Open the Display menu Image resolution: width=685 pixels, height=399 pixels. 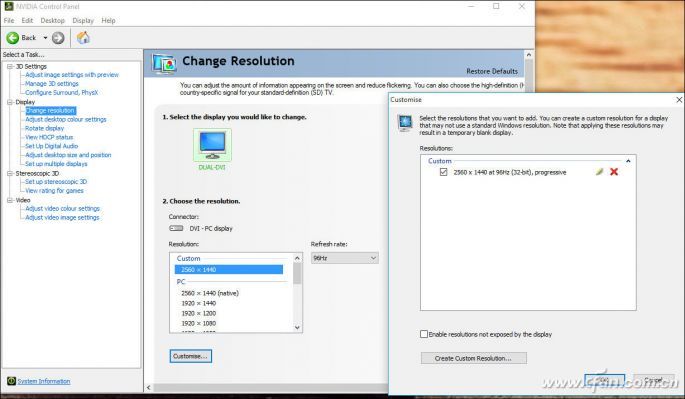83,21
